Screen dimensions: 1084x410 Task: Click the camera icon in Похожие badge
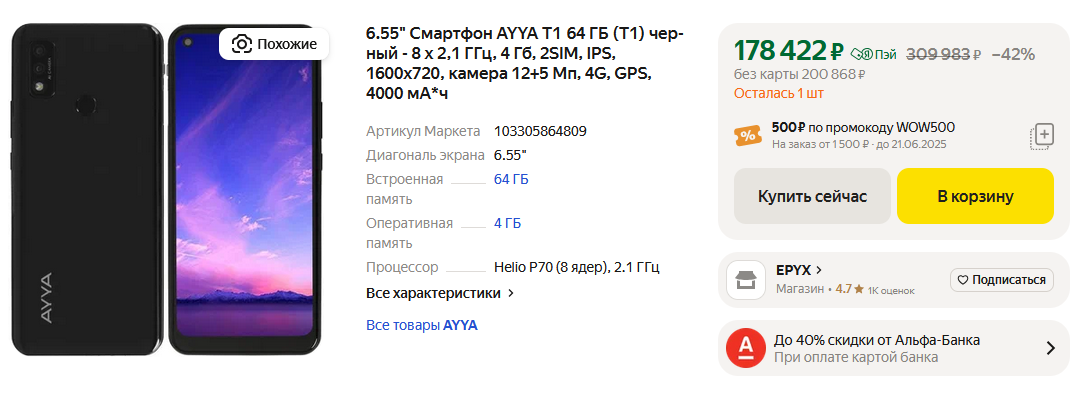(x=241, y=44)
